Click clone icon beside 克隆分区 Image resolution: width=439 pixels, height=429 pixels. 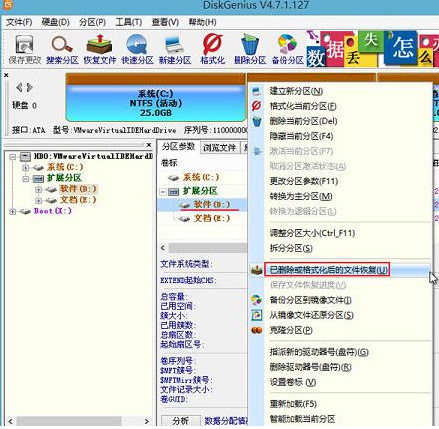tap(257, 330)
